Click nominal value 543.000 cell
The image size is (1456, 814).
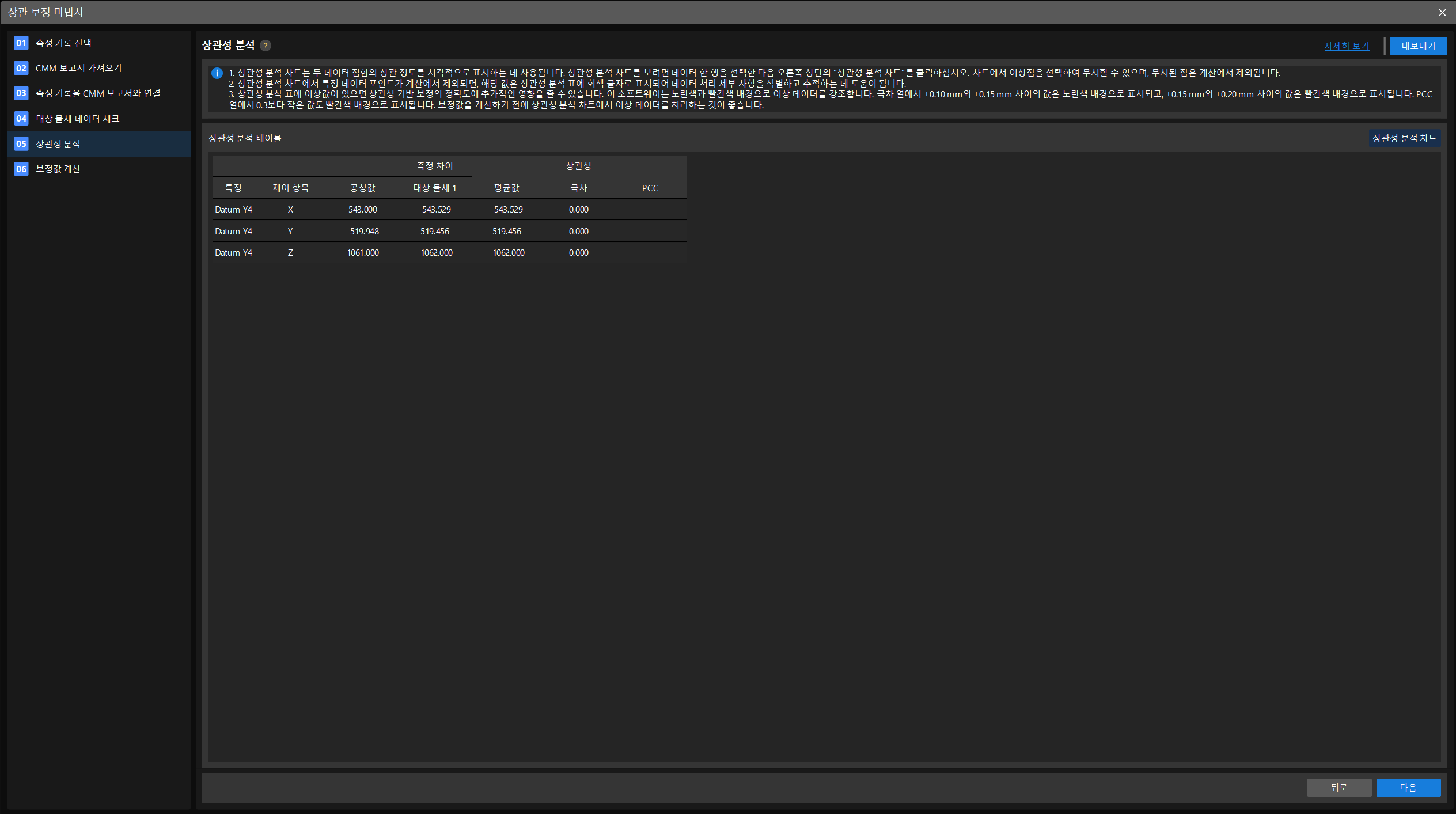pyautogui.click(x=363, y=210)
